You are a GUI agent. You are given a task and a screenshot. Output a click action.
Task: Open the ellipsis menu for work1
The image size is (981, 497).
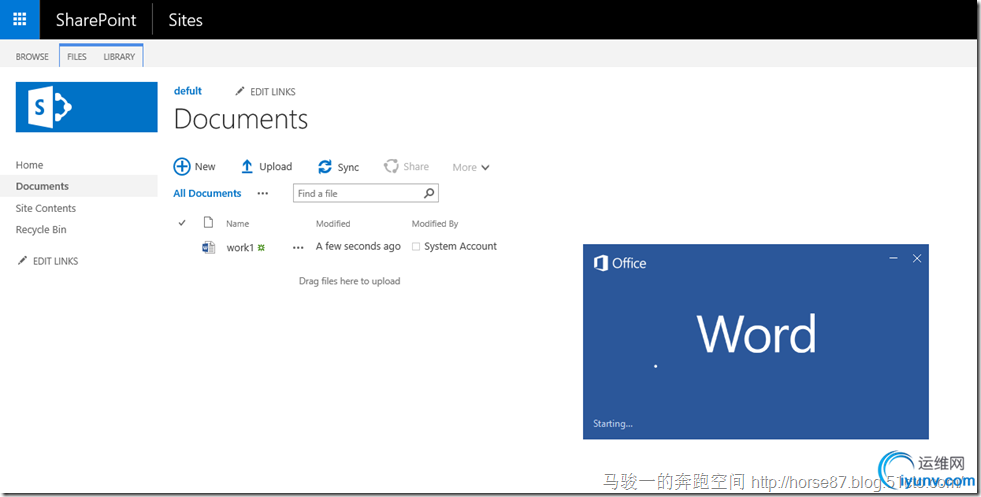point(298,247)
